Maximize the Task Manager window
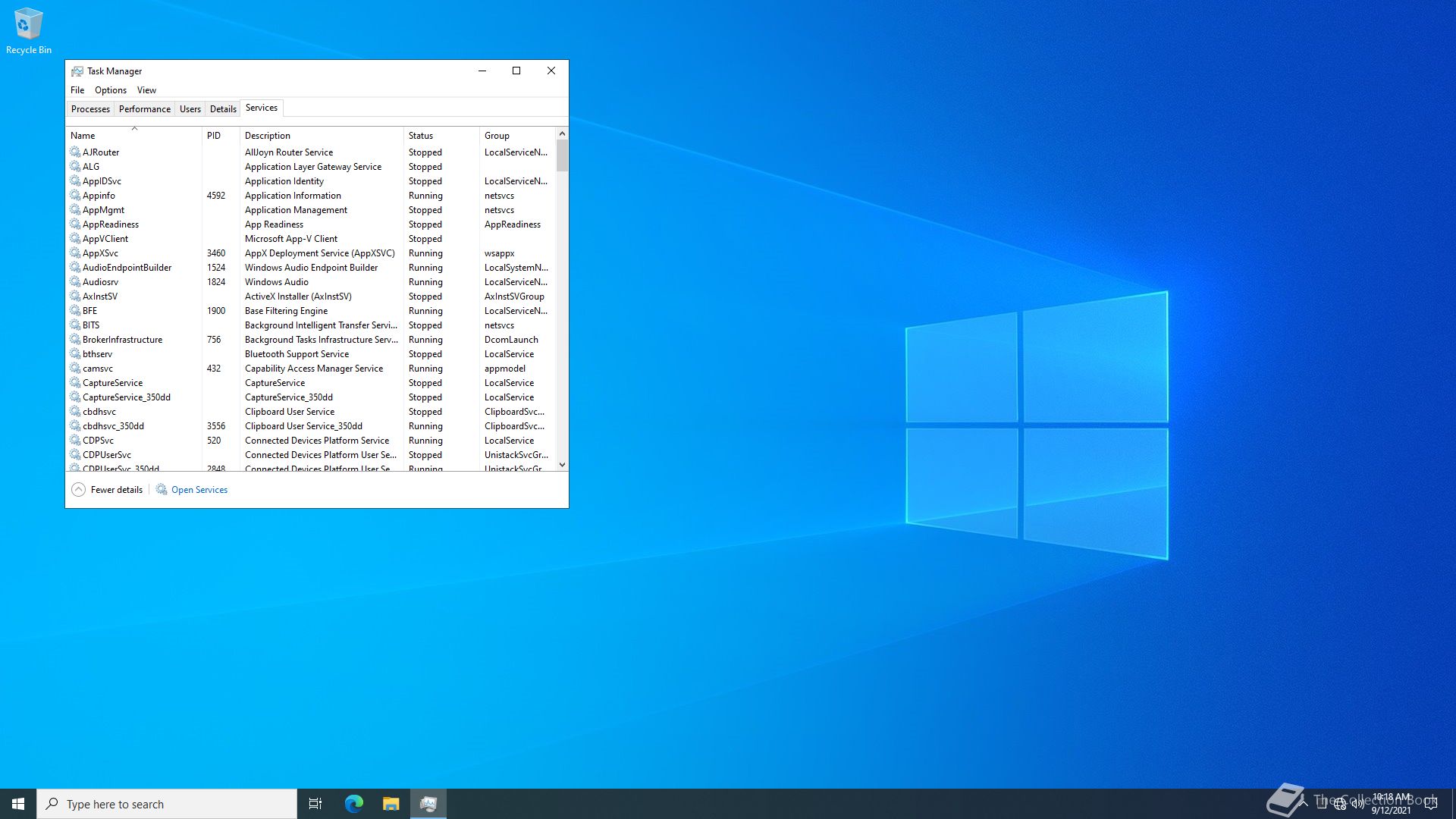 tap(516, 71)
